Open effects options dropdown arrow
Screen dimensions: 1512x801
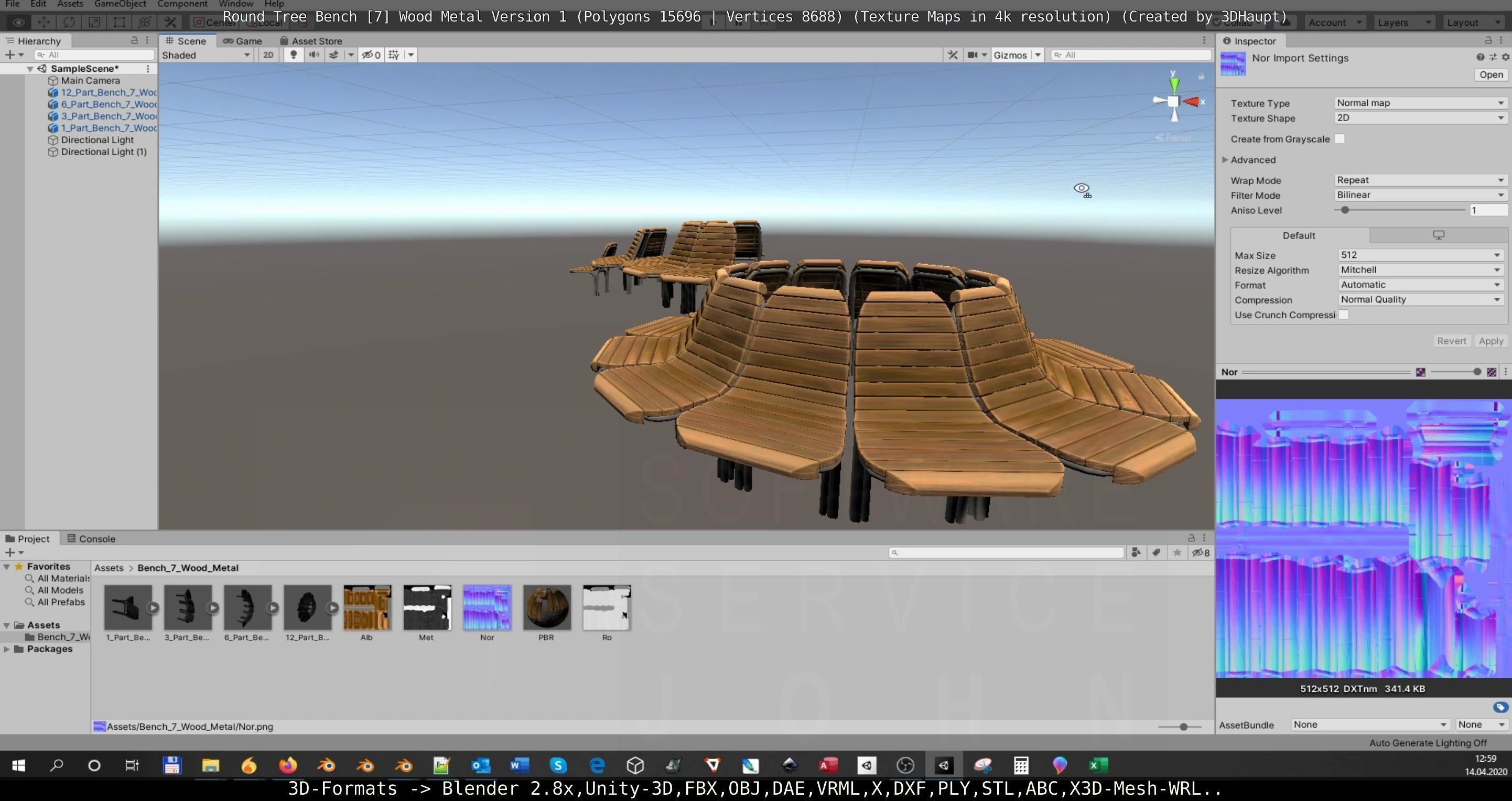click(x=351, y=55)
